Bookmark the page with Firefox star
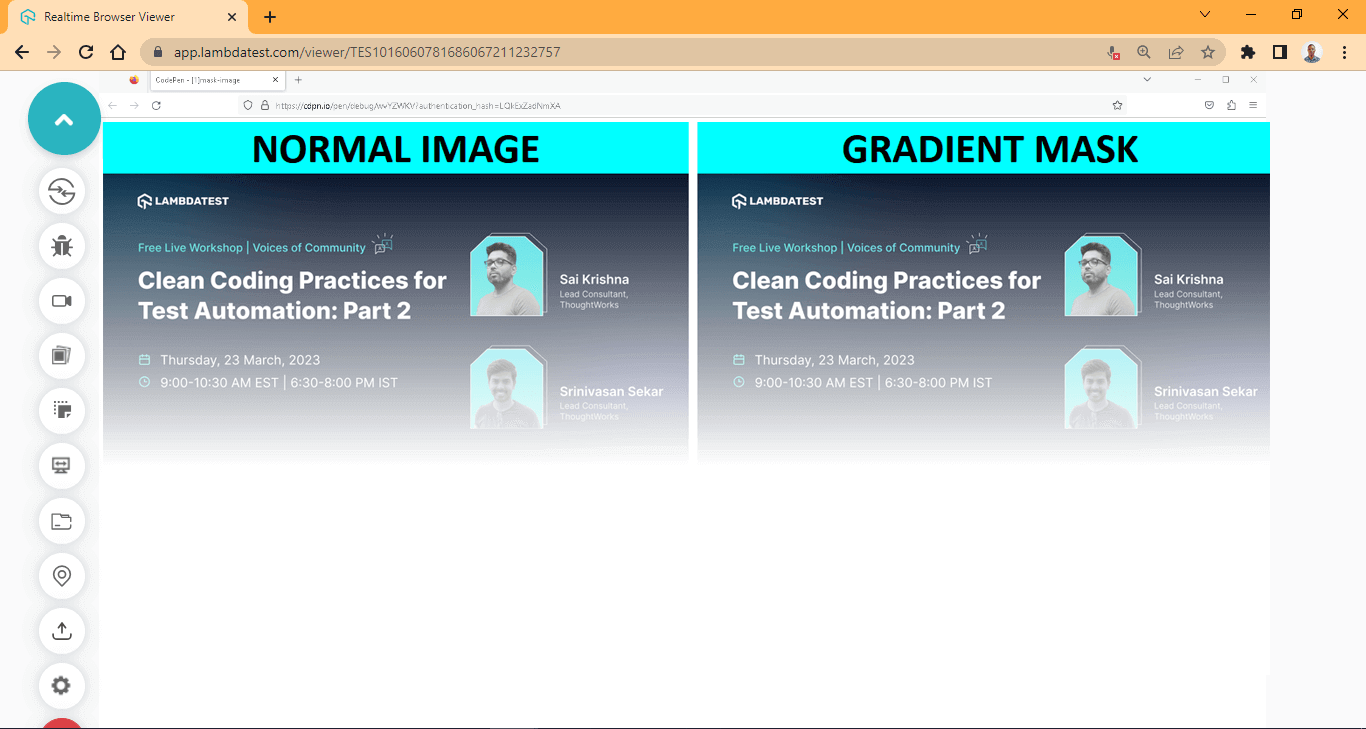The image size is (1366, 729). [x=1117, y=105]
